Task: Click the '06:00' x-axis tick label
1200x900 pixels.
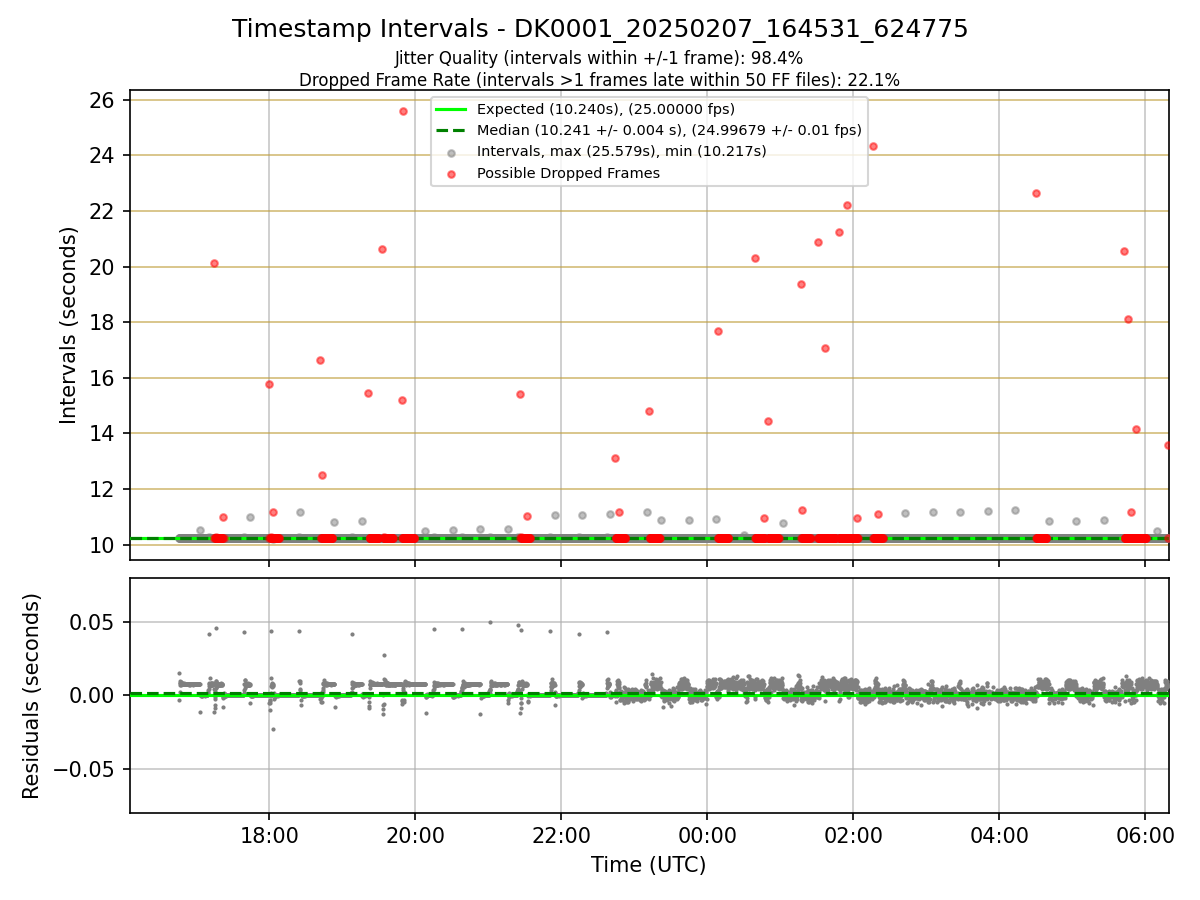Action: coord(1145,834)
